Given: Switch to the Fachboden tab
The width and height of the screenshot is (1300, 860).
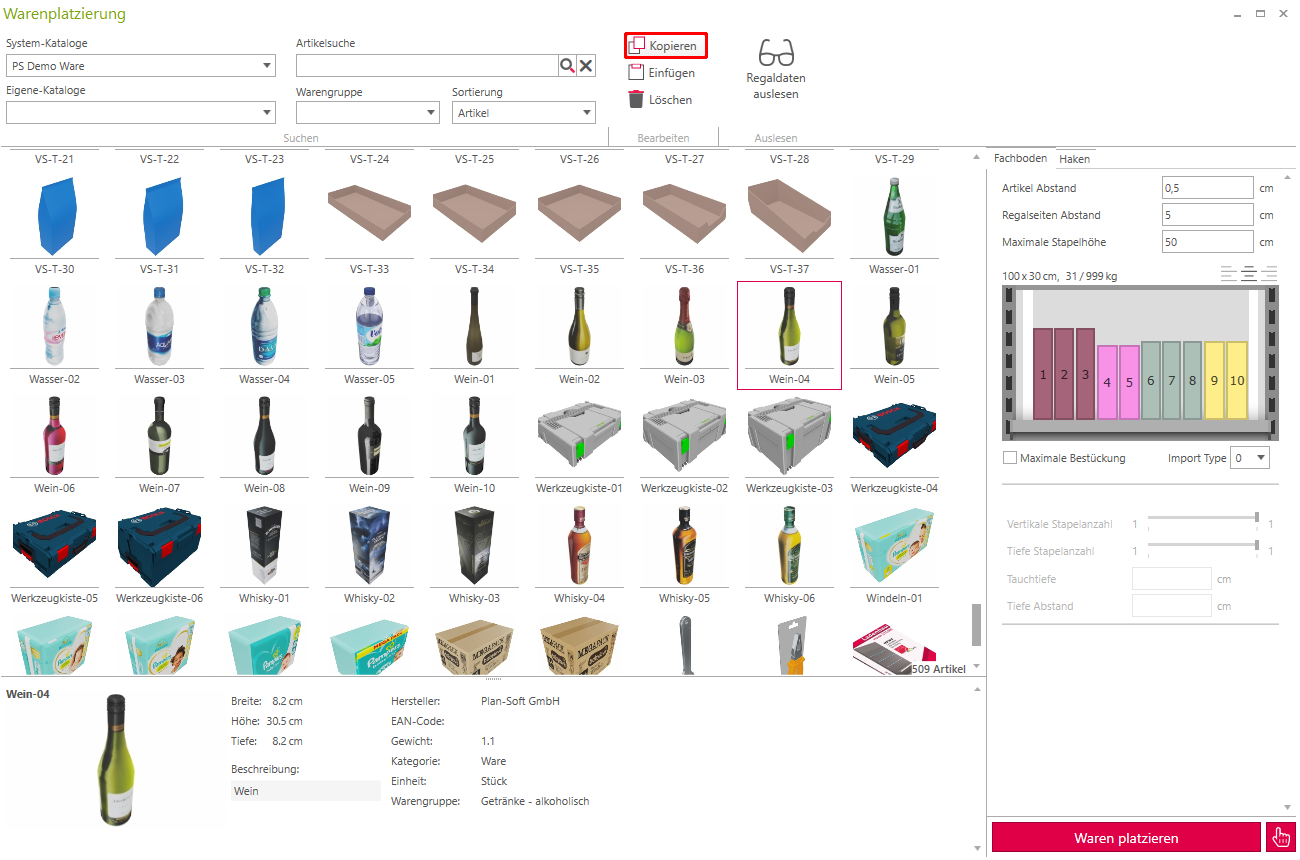Looking at the screenshot, I should [x=1020, y=159].
